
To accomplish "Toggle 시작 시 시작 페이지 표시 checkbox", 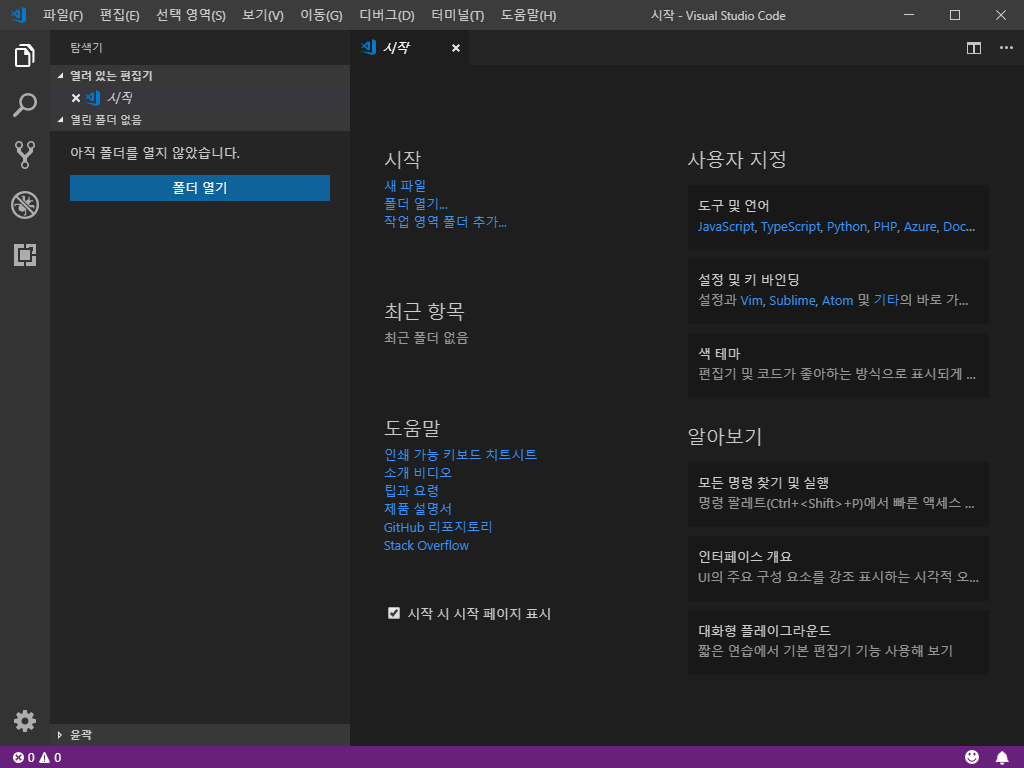I will [394, 613].
